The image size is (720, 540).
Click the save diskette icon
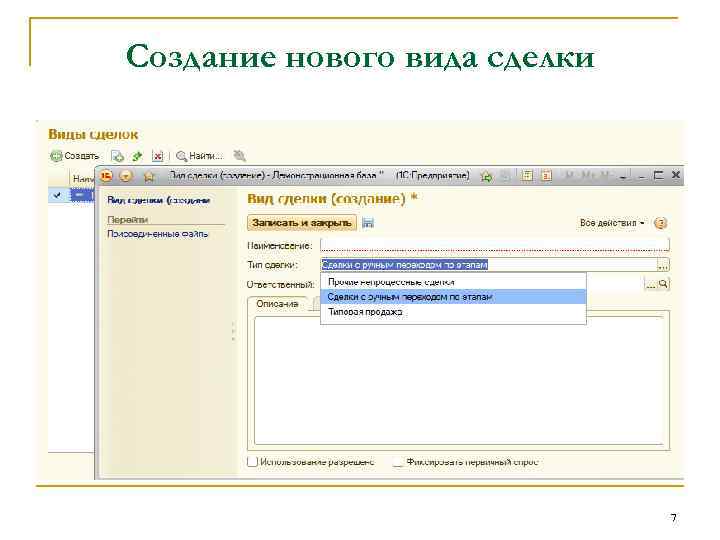[368, 223]
